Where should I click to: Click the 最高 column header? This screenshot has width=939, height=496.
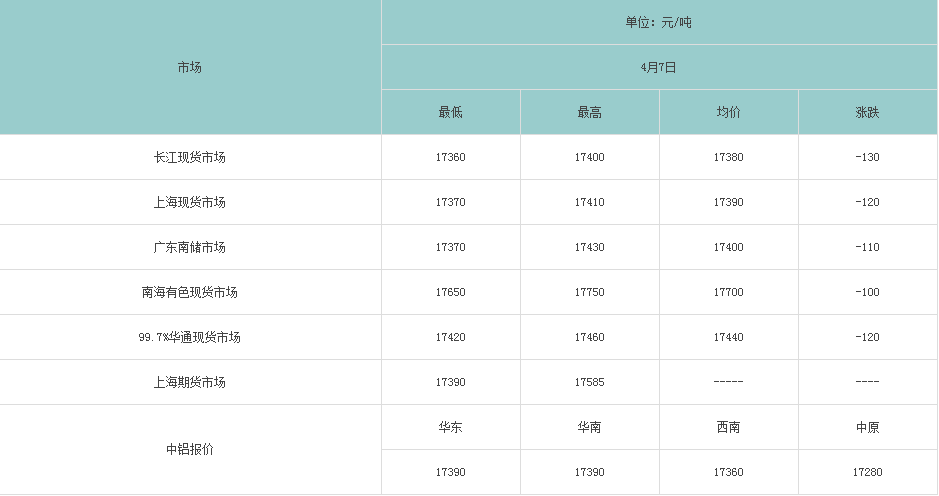pyautogui.click(x=590, y=112)
